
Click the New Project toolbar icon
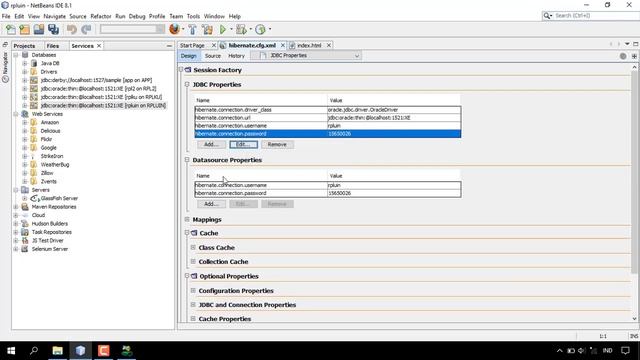pos(24,29)
